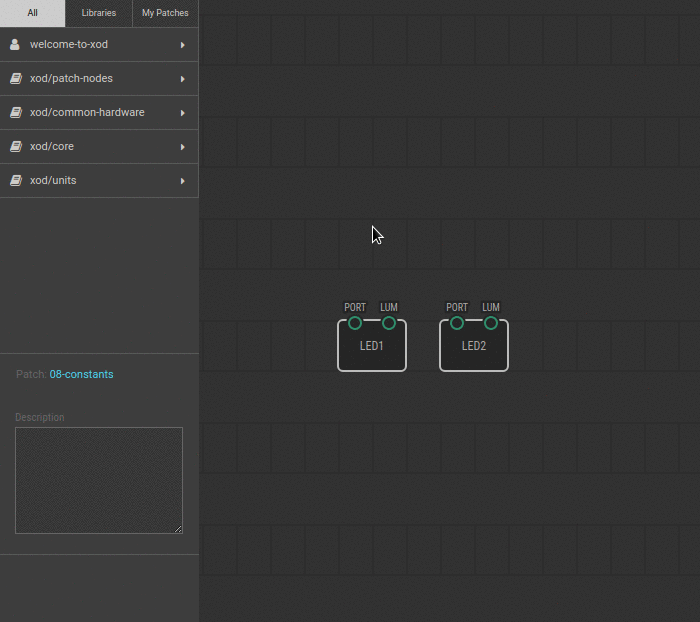Select the LED2 node
Image resolution: width=700 pixels, height=622 pixels.
474,346
